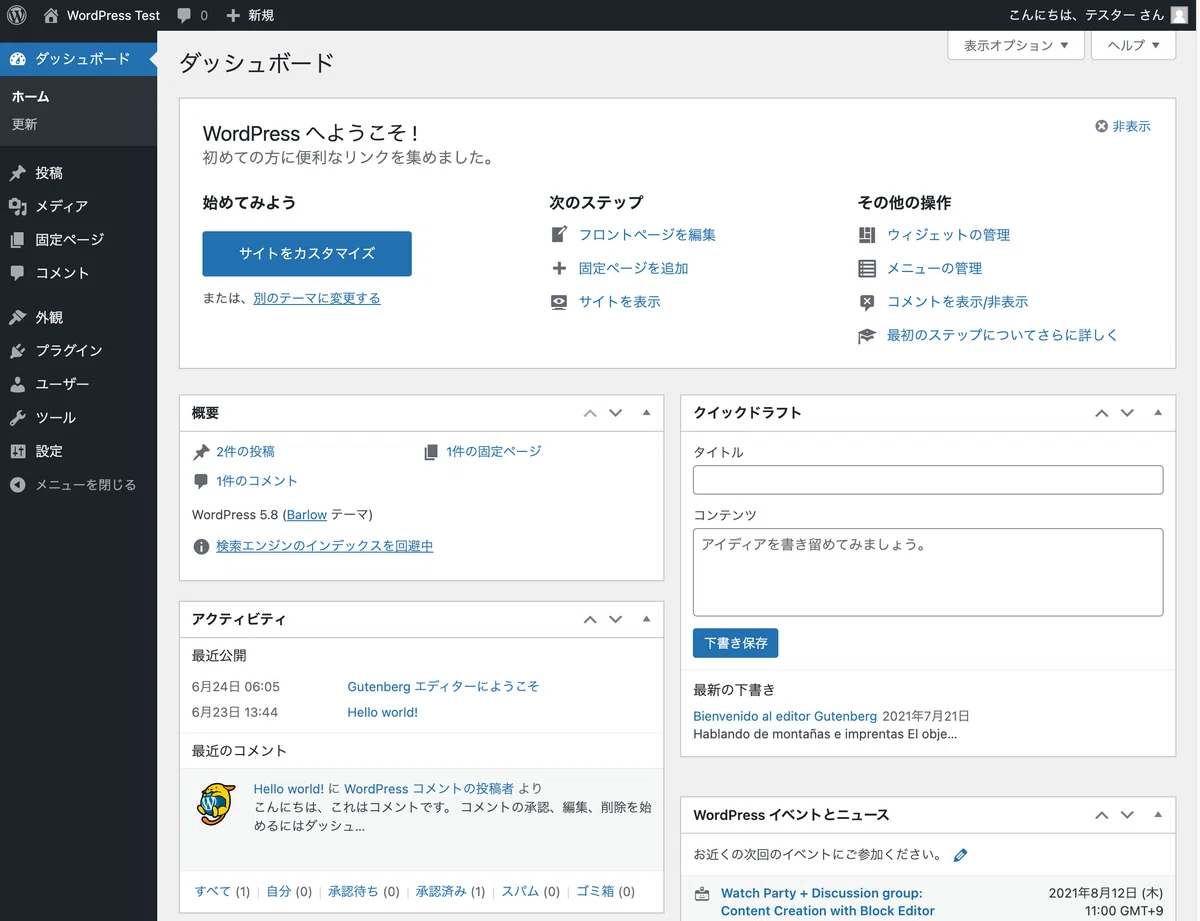
Task: Move クイックドラフト panel up with chevron
Action: tap(1102, 413)
